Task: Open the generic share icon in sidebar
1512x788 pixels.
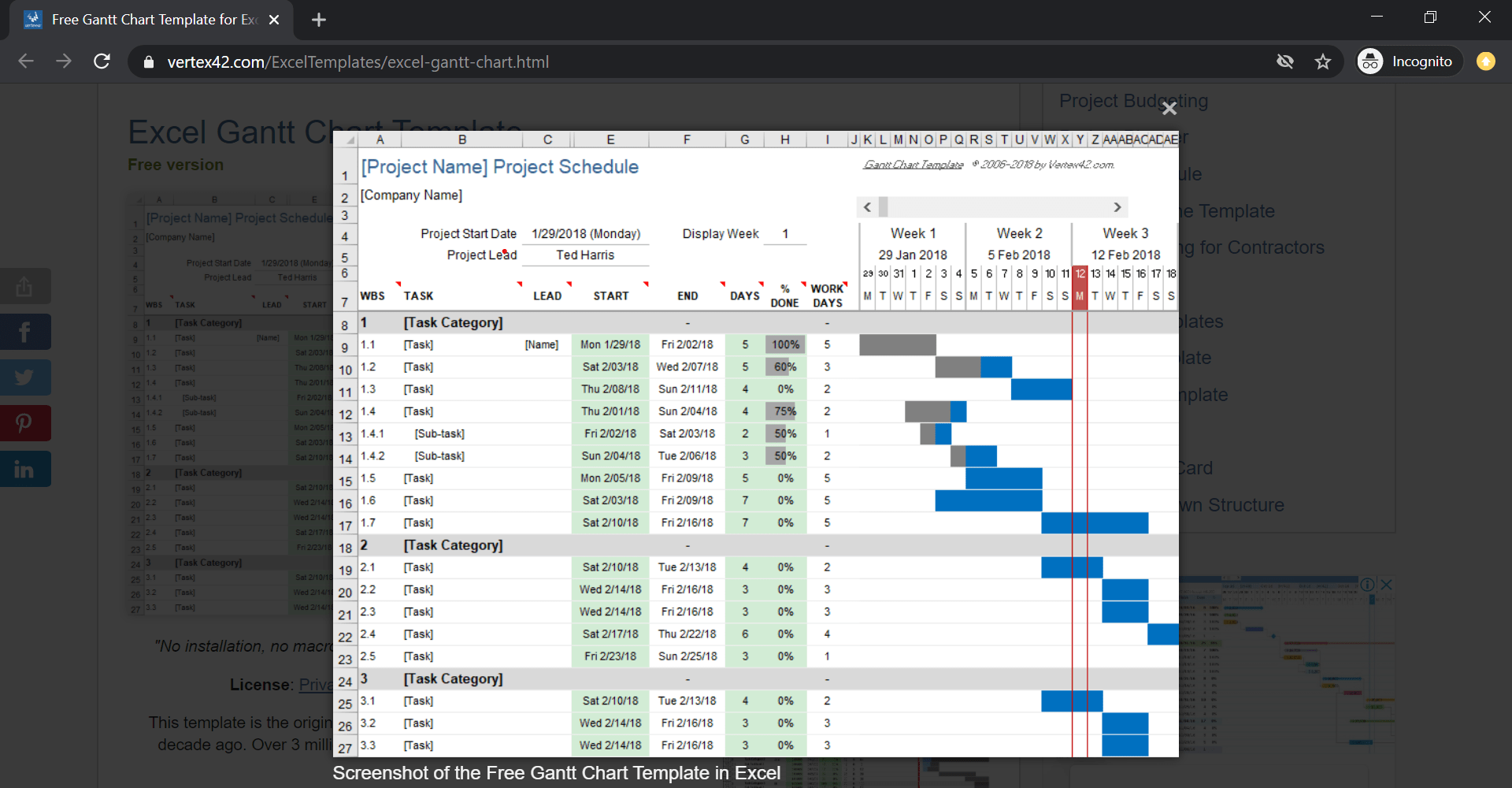Action: pos(24,286)
